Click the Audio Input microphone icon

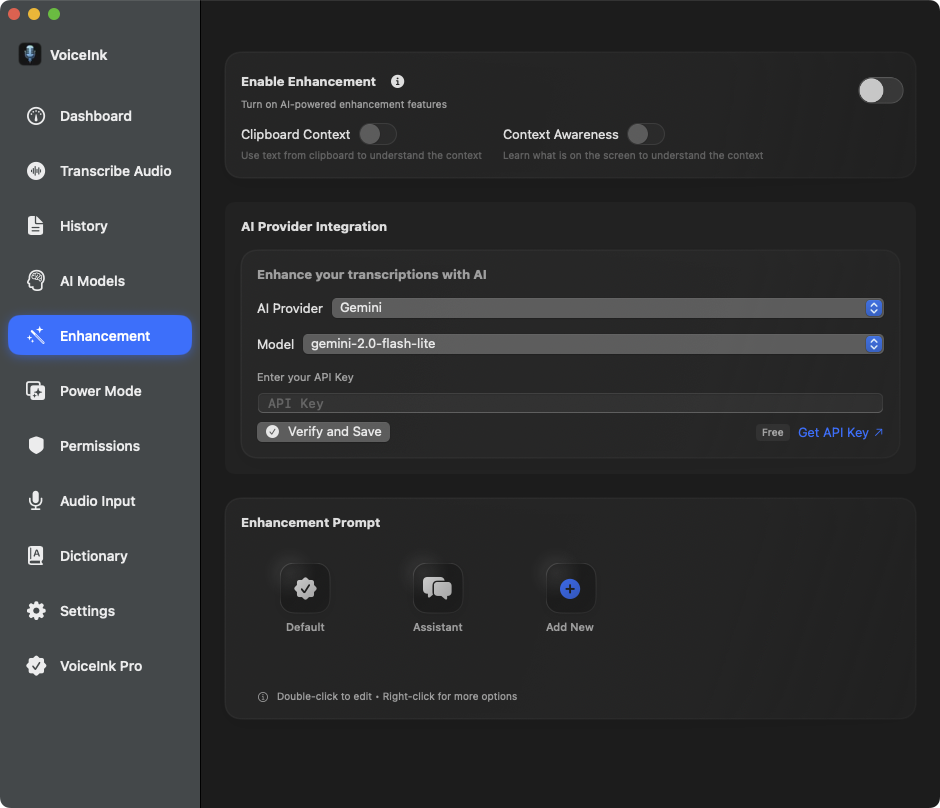[x=36, y=501]
